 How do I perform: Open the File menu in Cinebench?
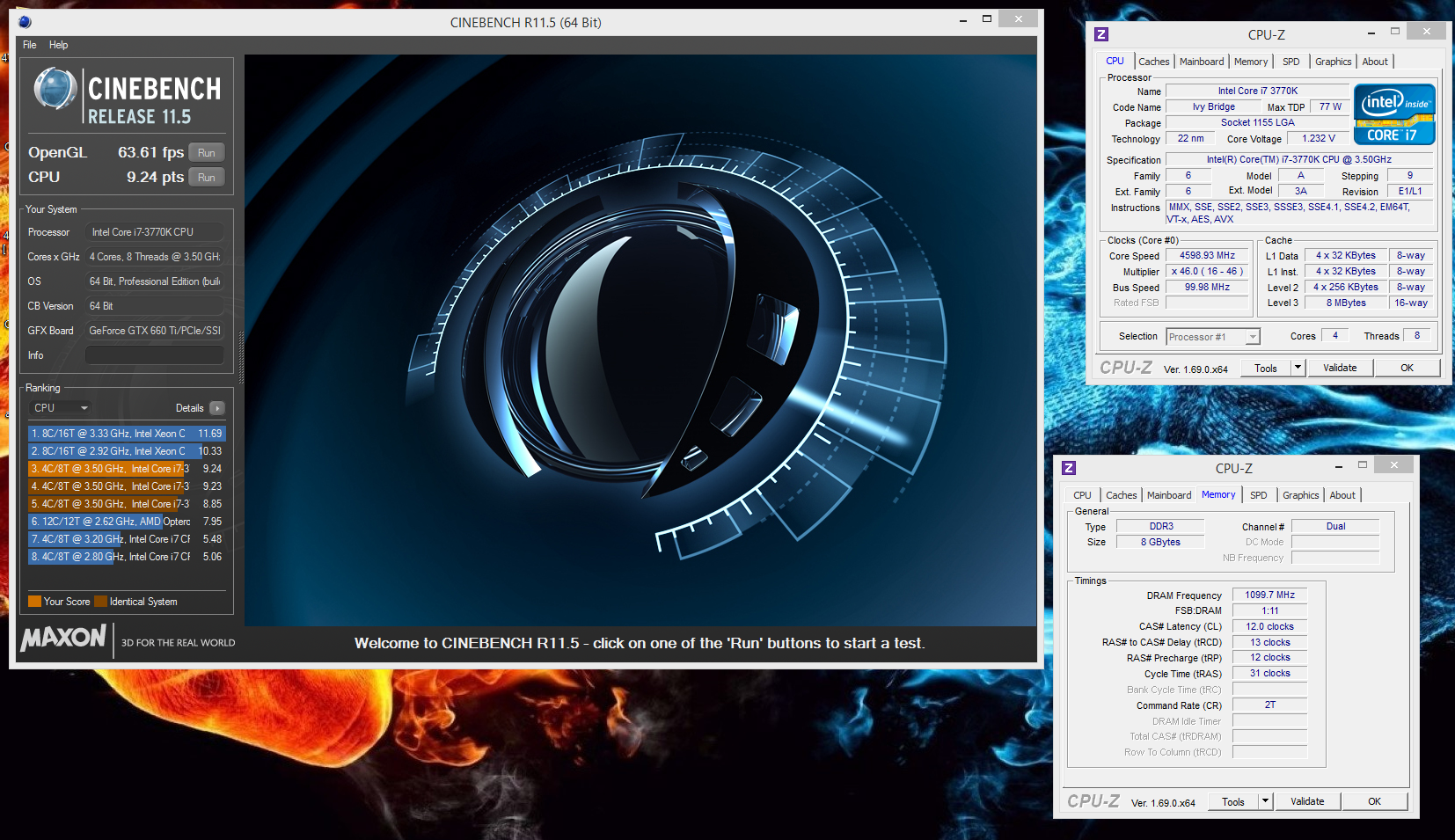click(x=30, y=45)
